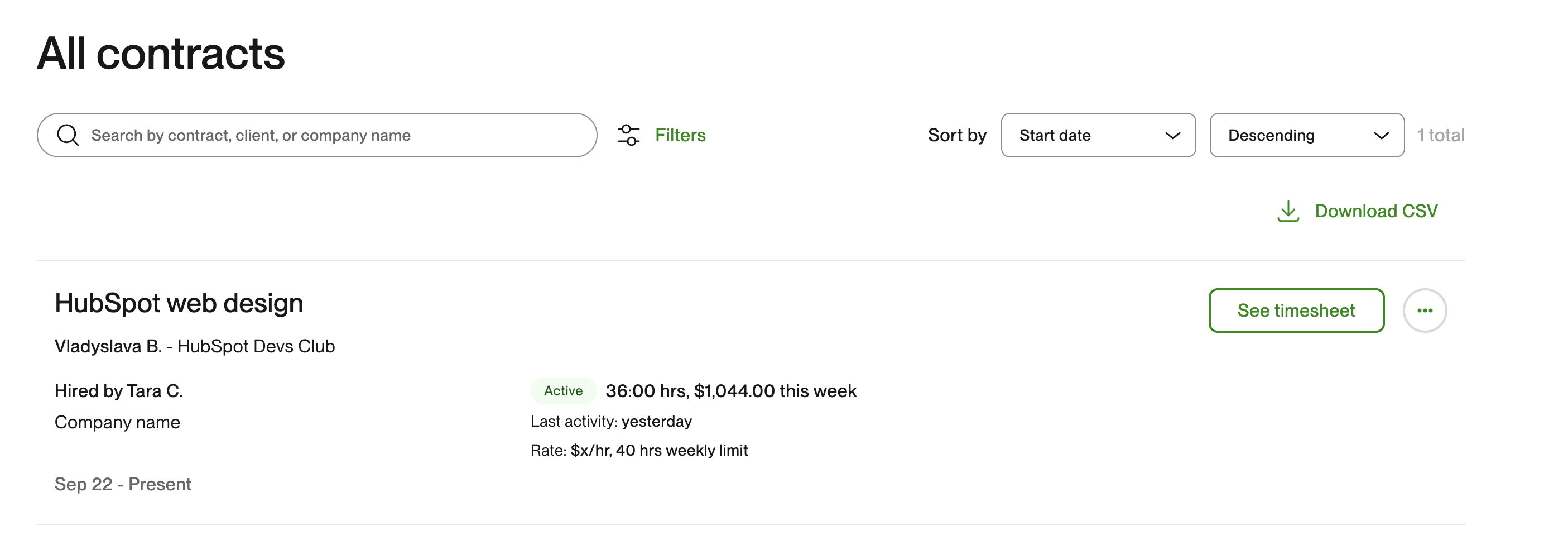The image size is (1568, 535).
Task: Download CSV of contracts
Action: (x=1375, y=212)
